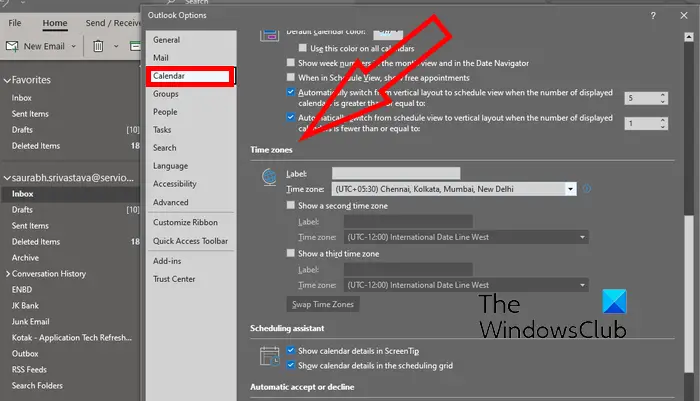Open the JK Bank folder
The height and width of the screenshot is (401, 700).
pyautogui.click(x=25, y=305)
